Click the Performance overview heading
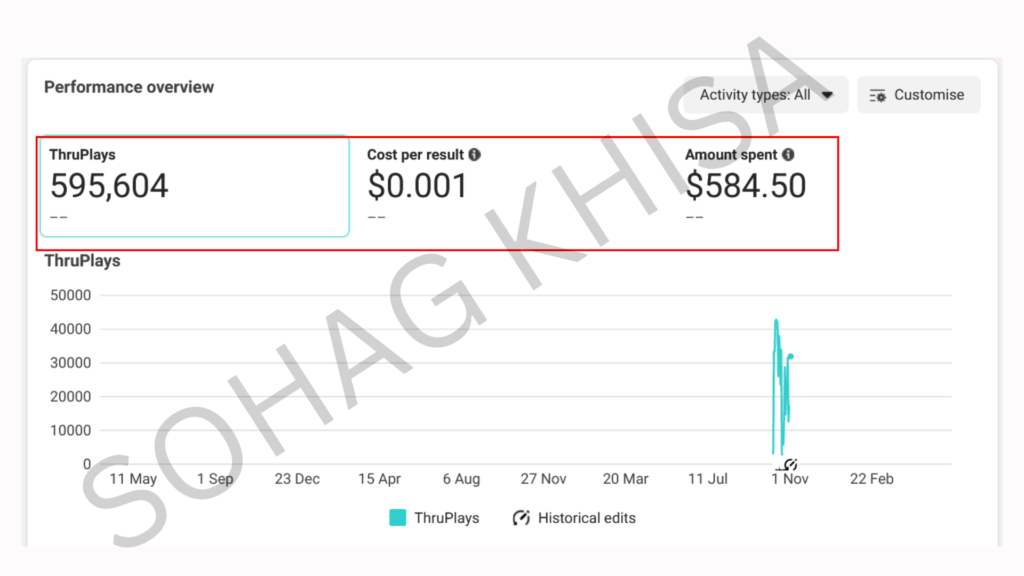The width and height of the screenshot is (1024, 576). point(129,87)
